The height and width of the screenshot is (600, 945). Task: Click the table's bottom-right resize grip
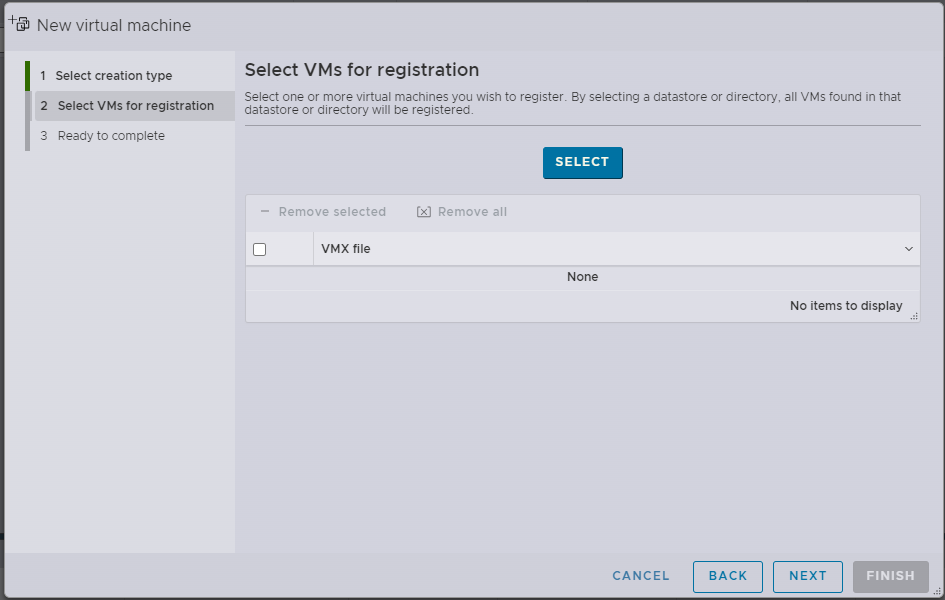point(913,315)
